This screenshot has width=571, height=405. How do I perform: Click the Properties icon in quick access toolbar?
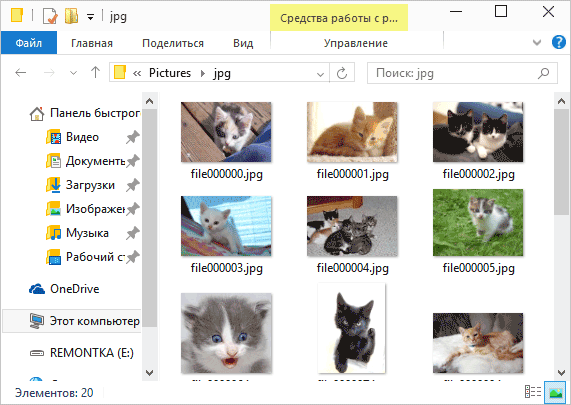coord(50,16)
